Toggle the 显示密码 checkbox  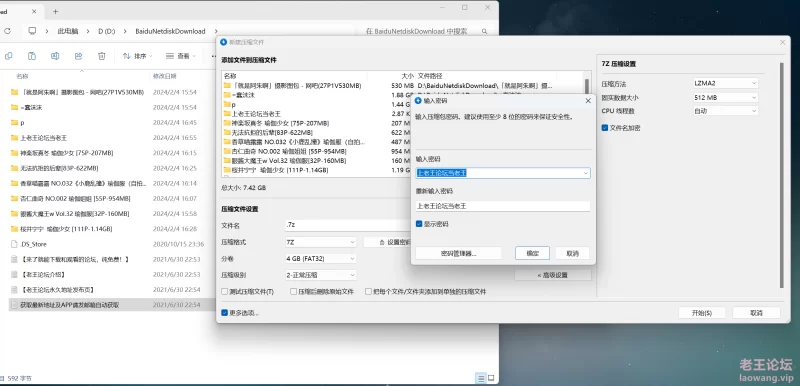[x=419, y=224]
